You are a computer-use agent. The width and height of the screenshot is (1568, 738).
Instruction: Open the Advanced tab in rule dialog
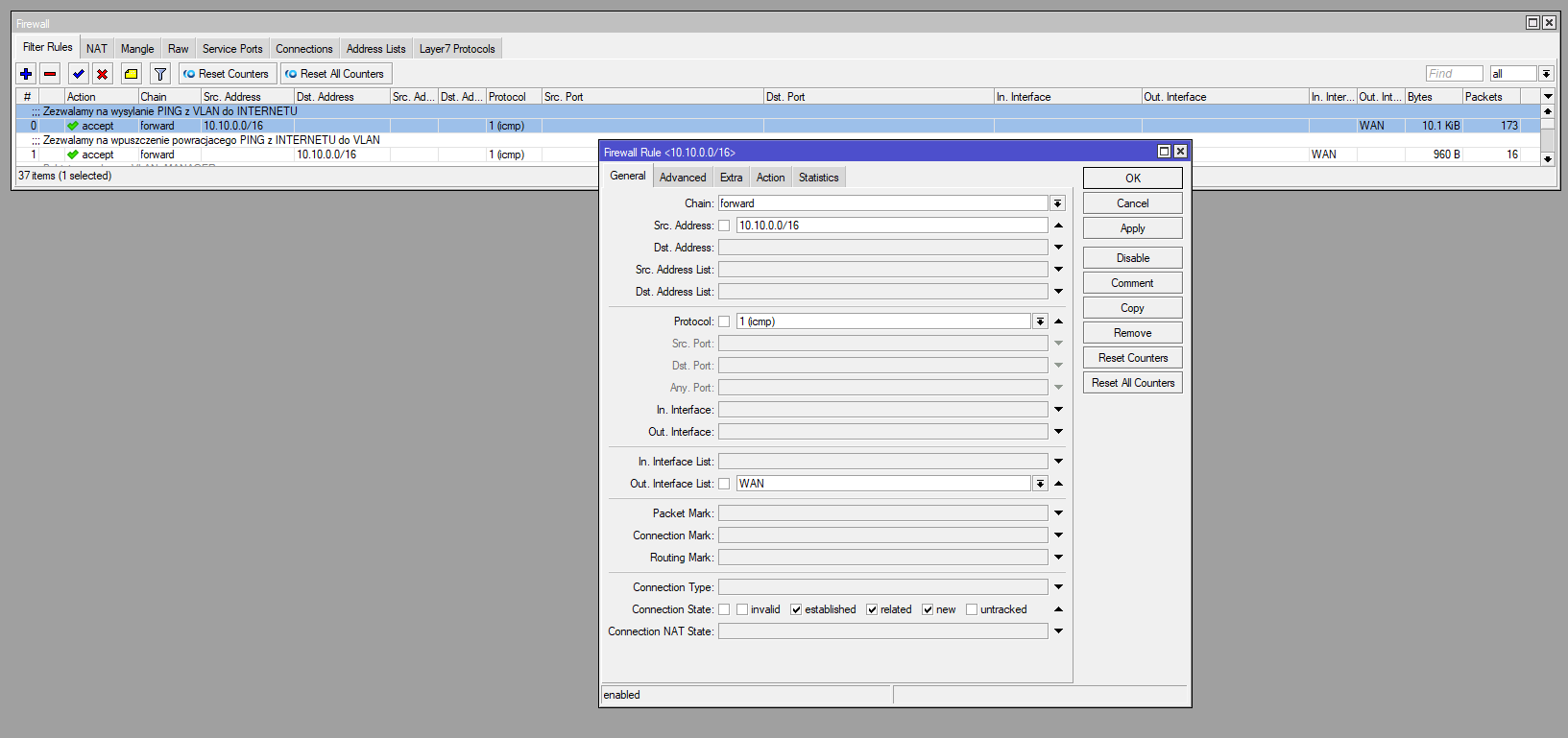click(683, 178)
